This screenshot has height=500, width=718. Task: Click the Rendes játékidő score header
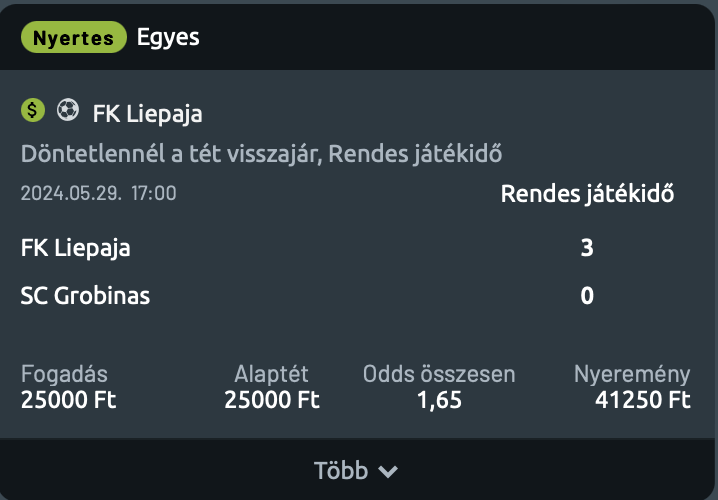(x=587, y=193)
